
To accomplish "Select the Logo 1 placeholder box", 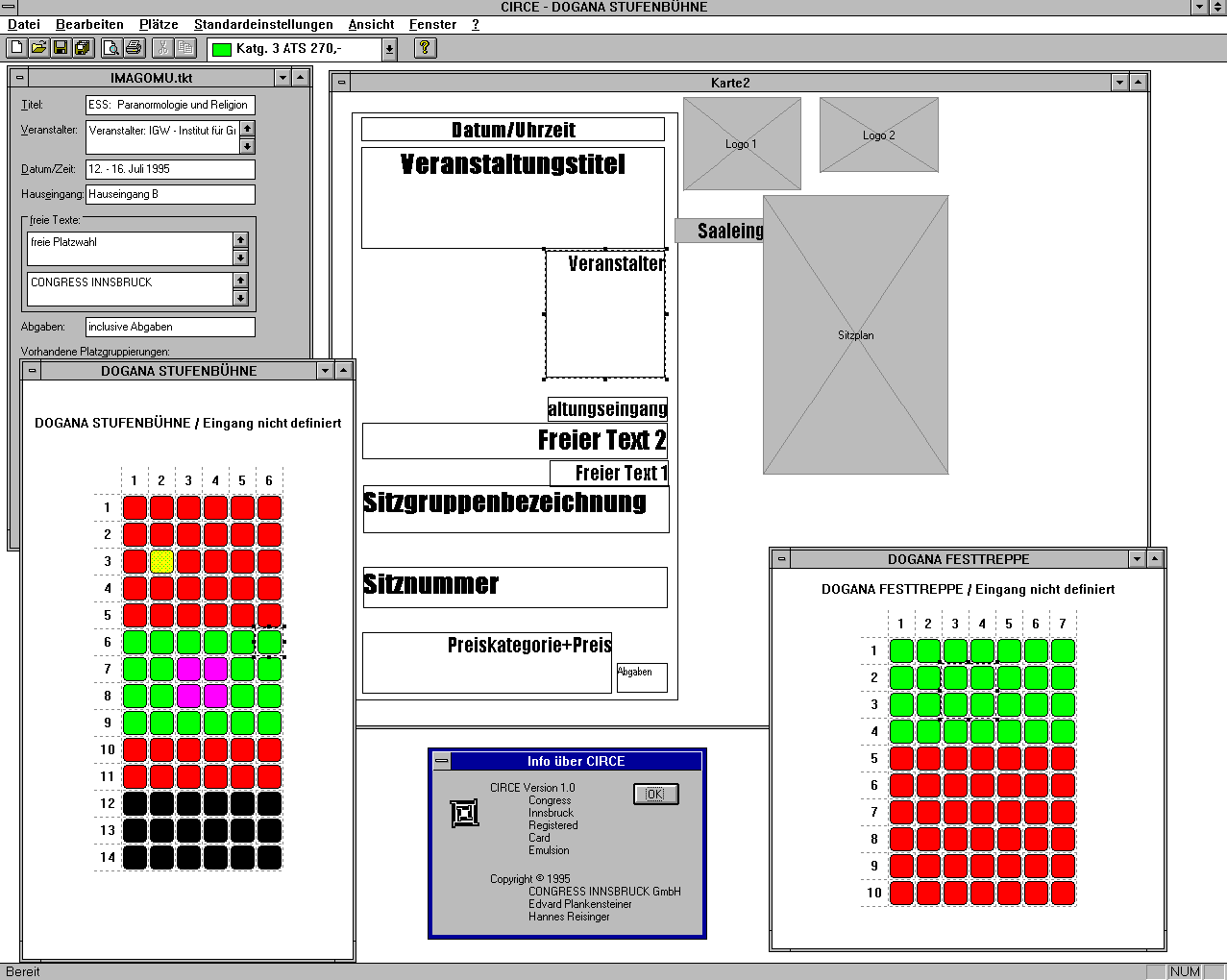I will (741, 143).
